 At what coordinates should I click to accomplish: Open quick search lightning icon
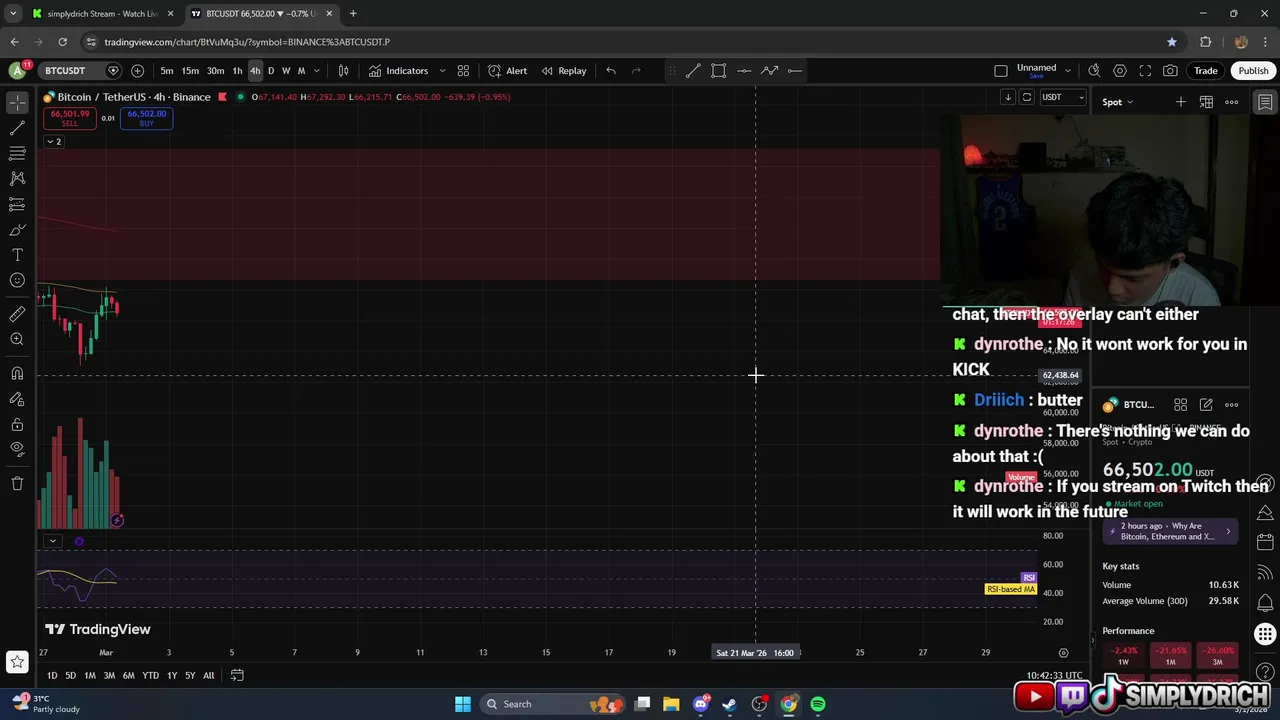point(1094,71)
